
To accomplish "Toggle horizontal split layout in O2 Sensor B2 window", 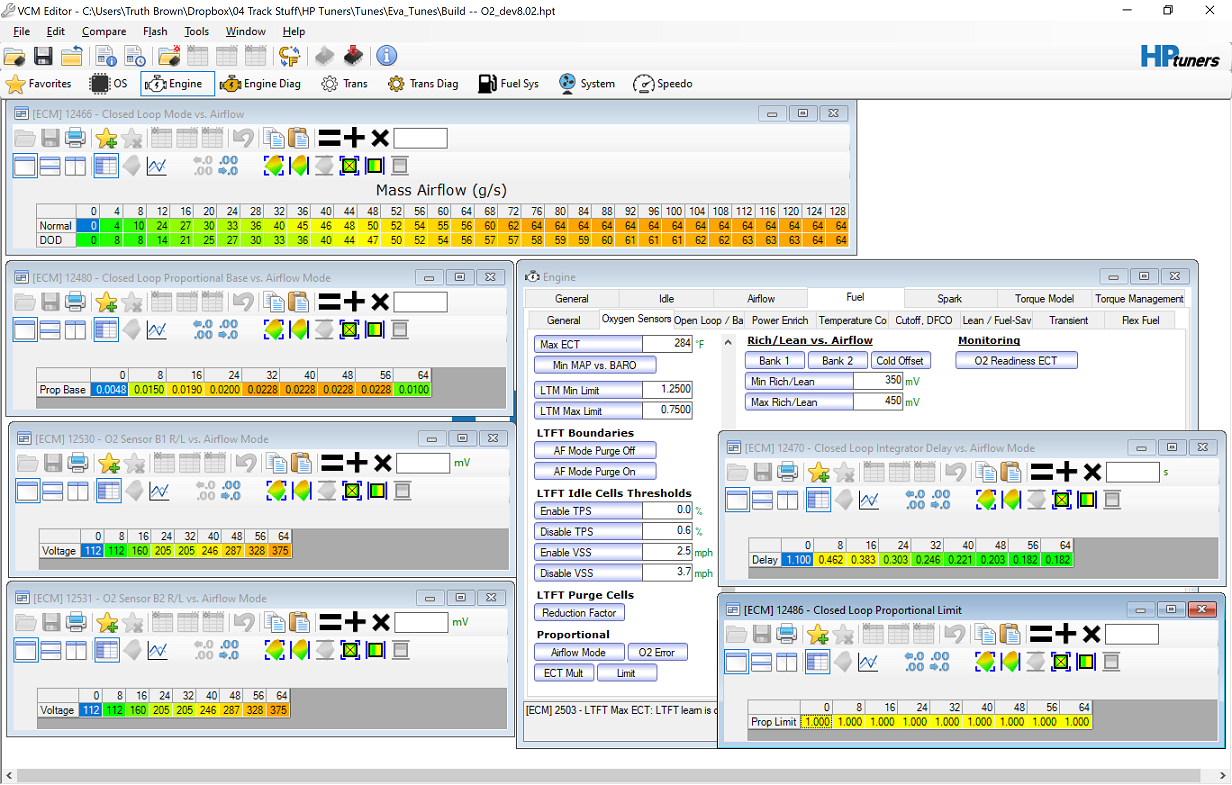I will (52, 651).
